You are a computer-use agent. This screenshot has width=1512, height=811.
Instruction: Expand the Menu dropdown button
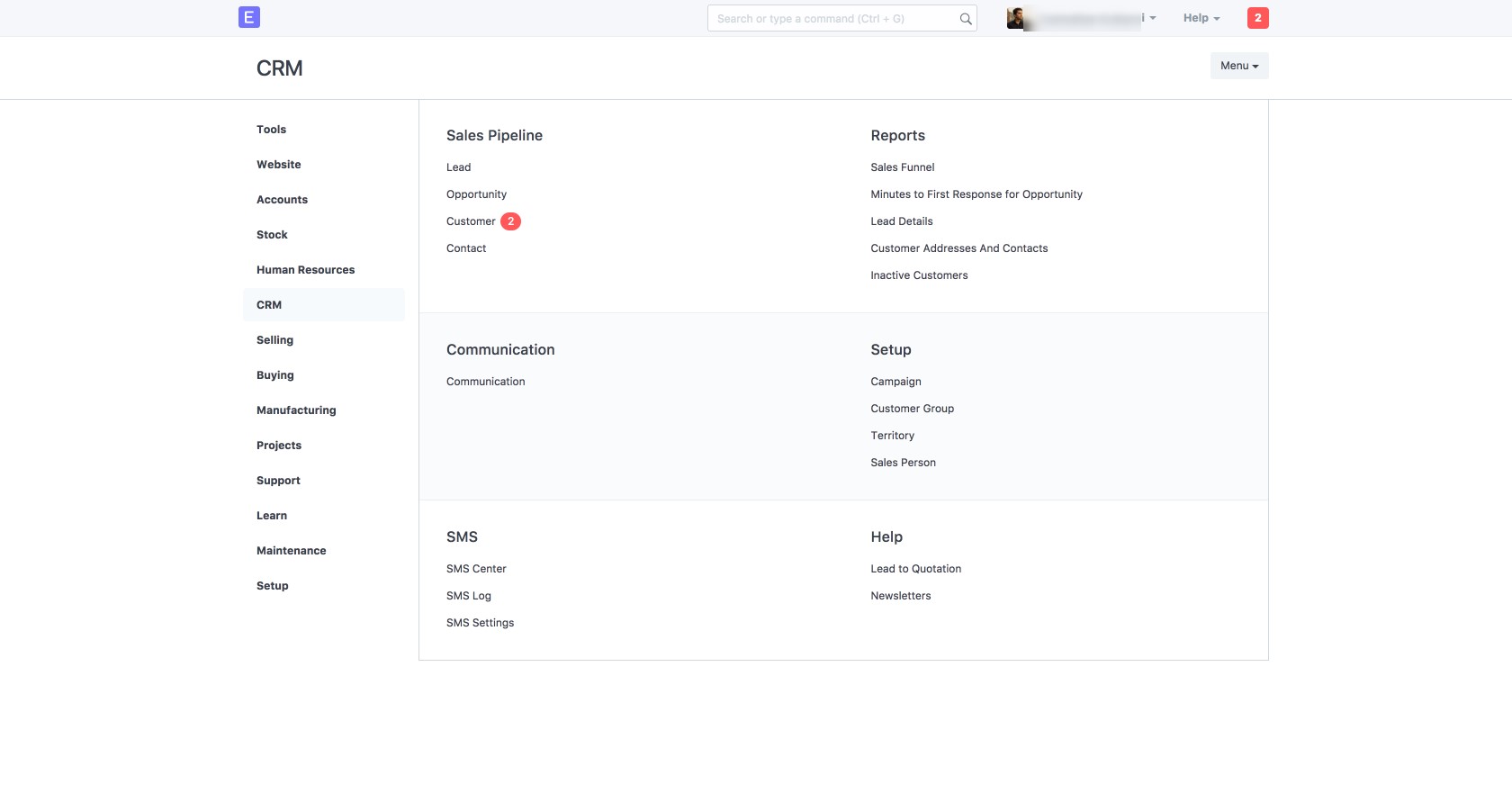(1238, 66)
